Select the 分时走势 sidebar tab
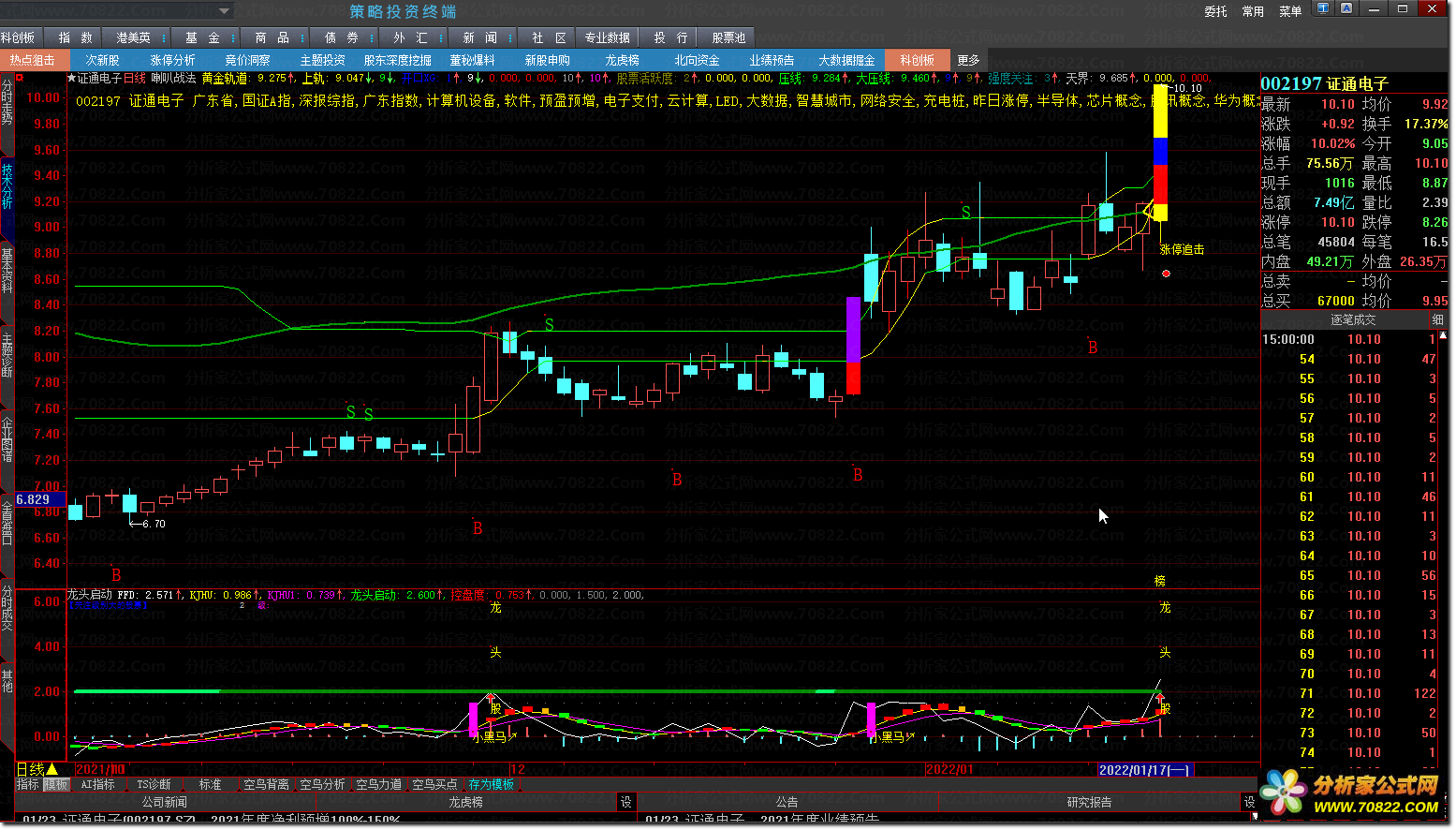 coord(7,102)
